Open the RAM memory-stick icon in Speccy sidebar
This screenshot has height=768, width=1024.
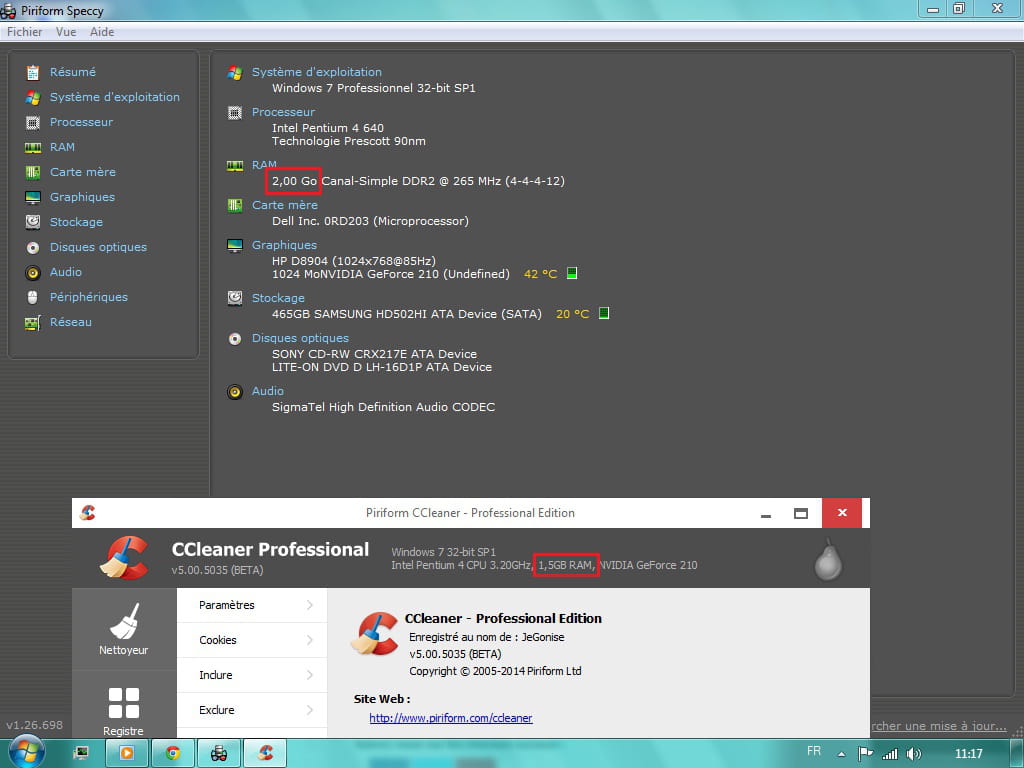pos(33,148)
